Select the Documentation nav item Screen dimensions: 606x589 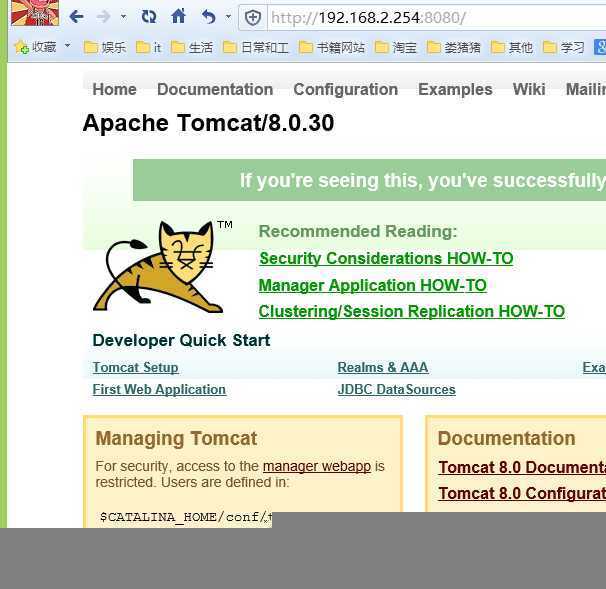[x=215, y=89]
